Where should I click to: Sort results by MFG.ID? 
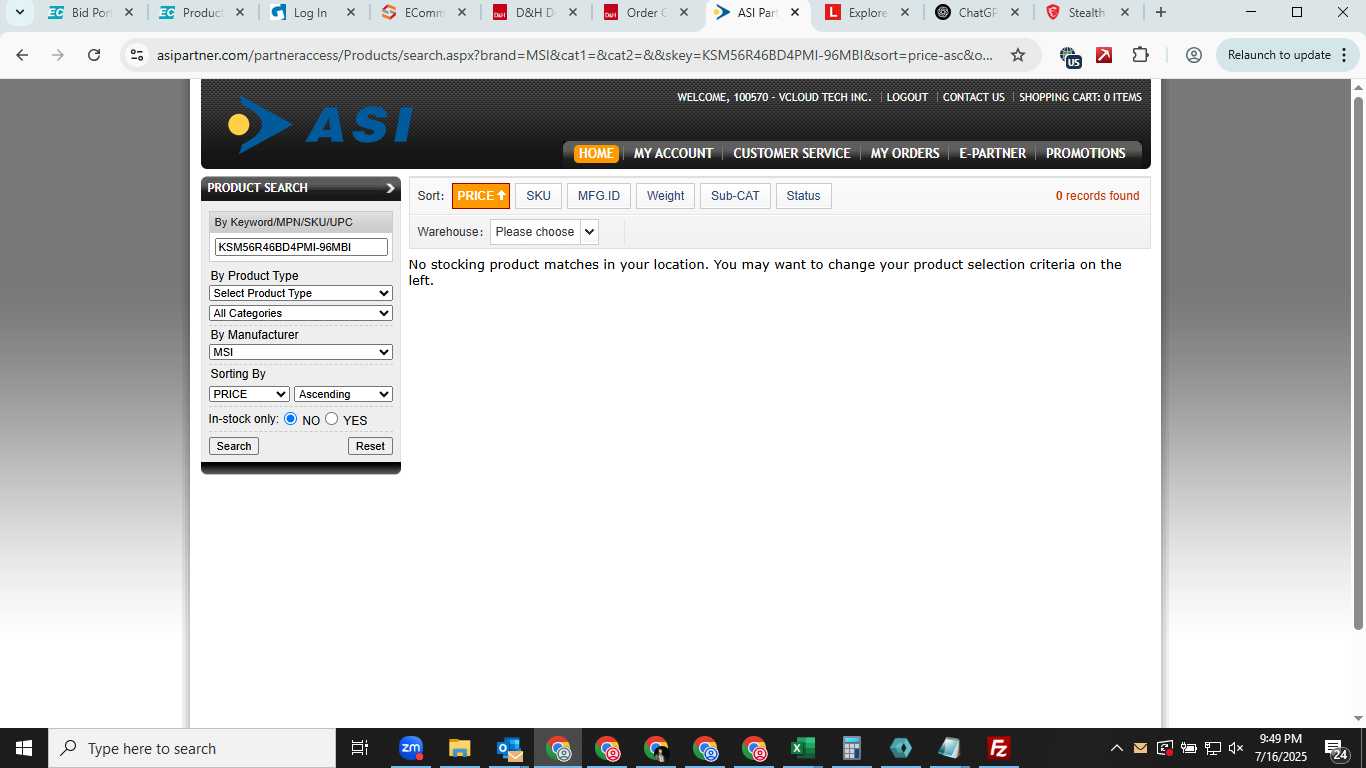[x=599, y=196]
